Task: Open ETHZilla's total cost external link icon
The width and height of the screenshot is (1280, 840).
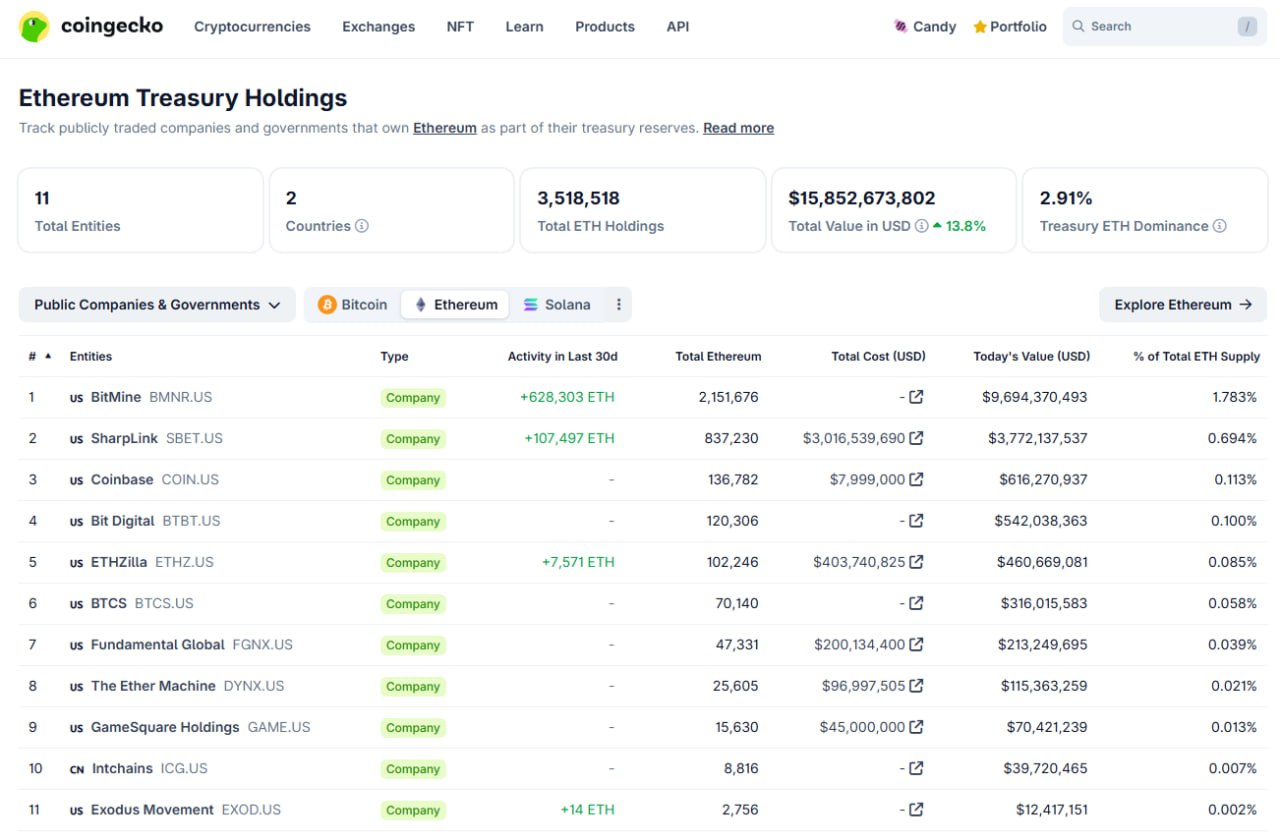Action: [916, 562]
